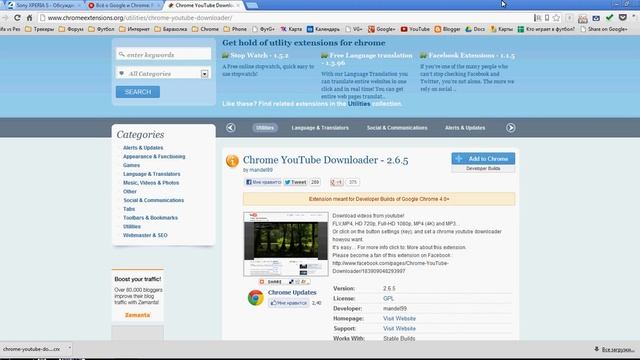Click the Pocket shield extension icon
The width and height of the screenshot is (640, 360).
click(623, 18)
